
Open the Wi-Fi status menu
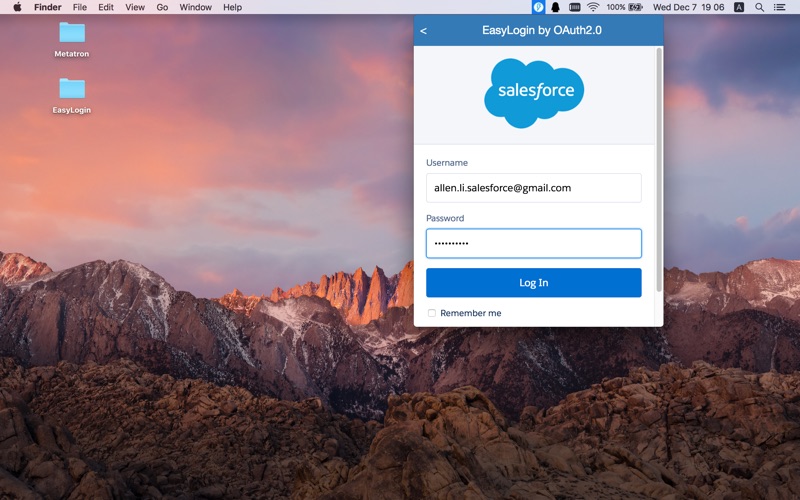click(593, 7)
